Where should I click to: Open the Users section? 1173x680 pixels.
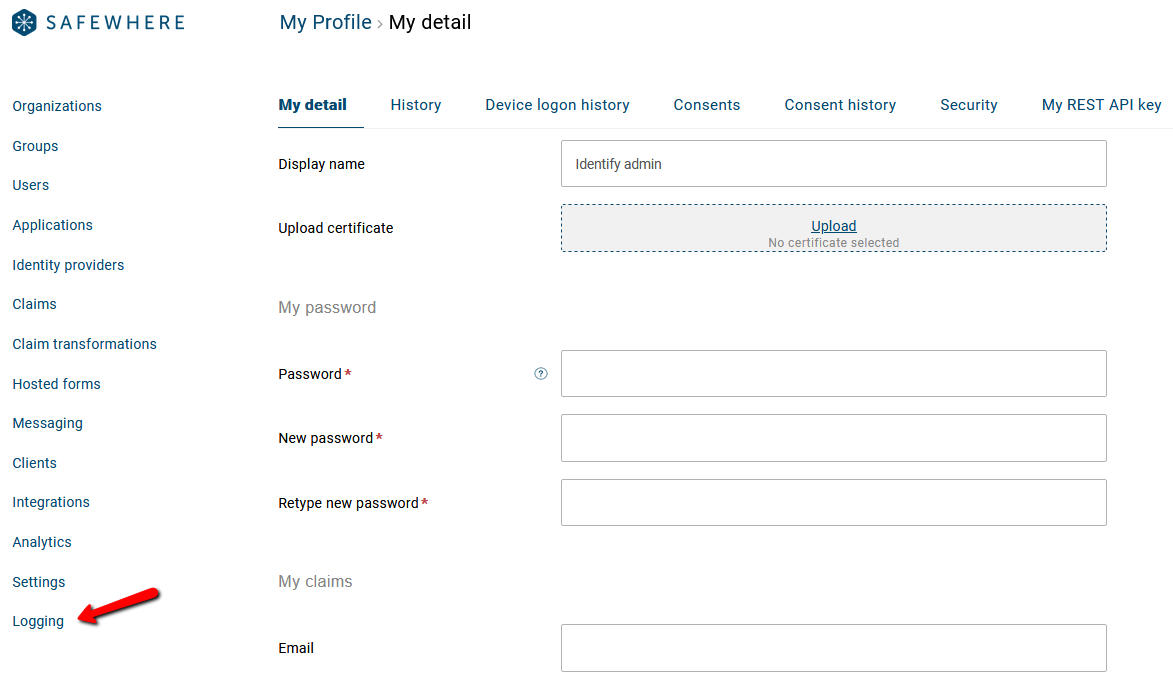(x=31, y=185)
